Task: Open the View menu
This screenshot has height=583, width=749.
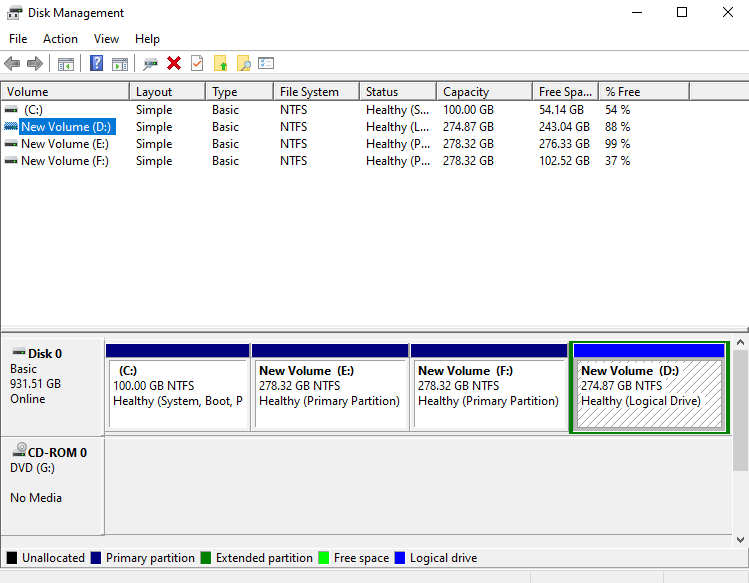Action: pos(106,39)
